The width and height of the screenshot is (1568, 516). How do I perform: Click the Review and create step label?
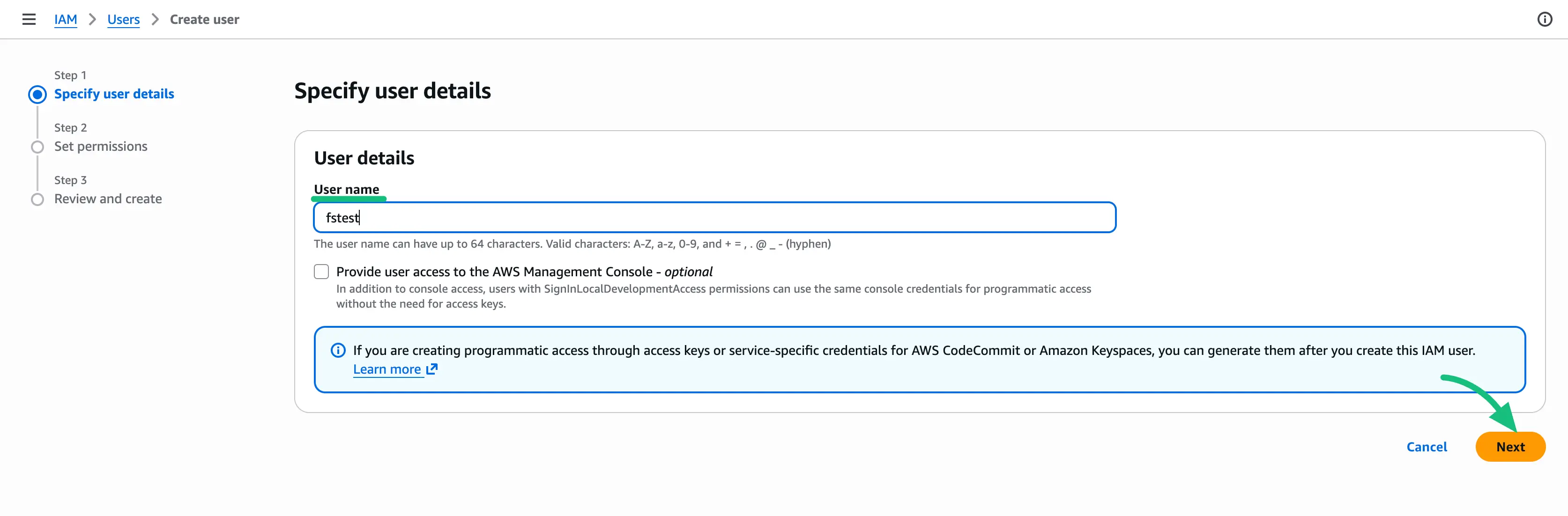point(108,199)
